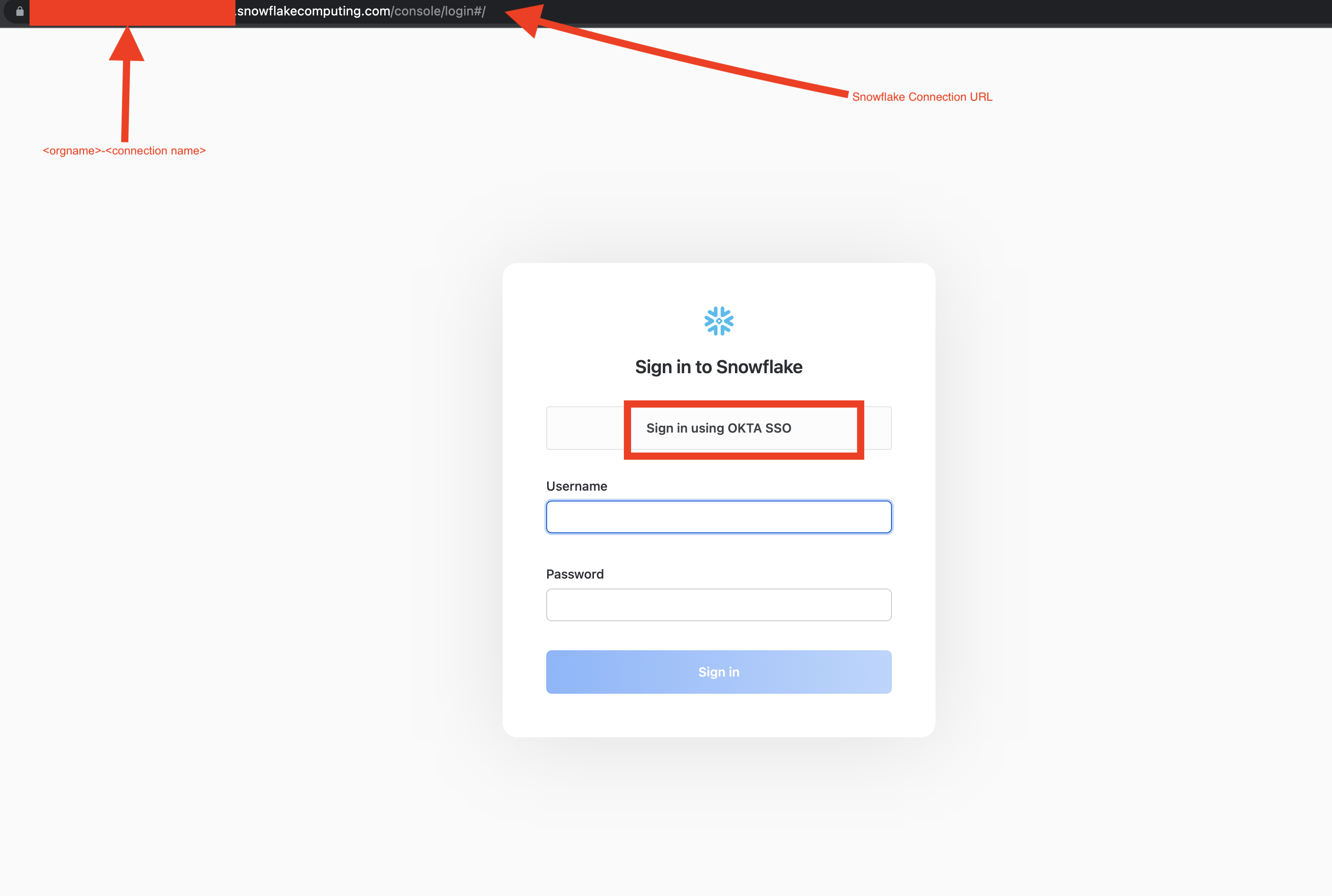Click snowflakecomputing.com domain text in address bar
The width and height of the screenshot is (1332, 896).
(x=314, y=11)
